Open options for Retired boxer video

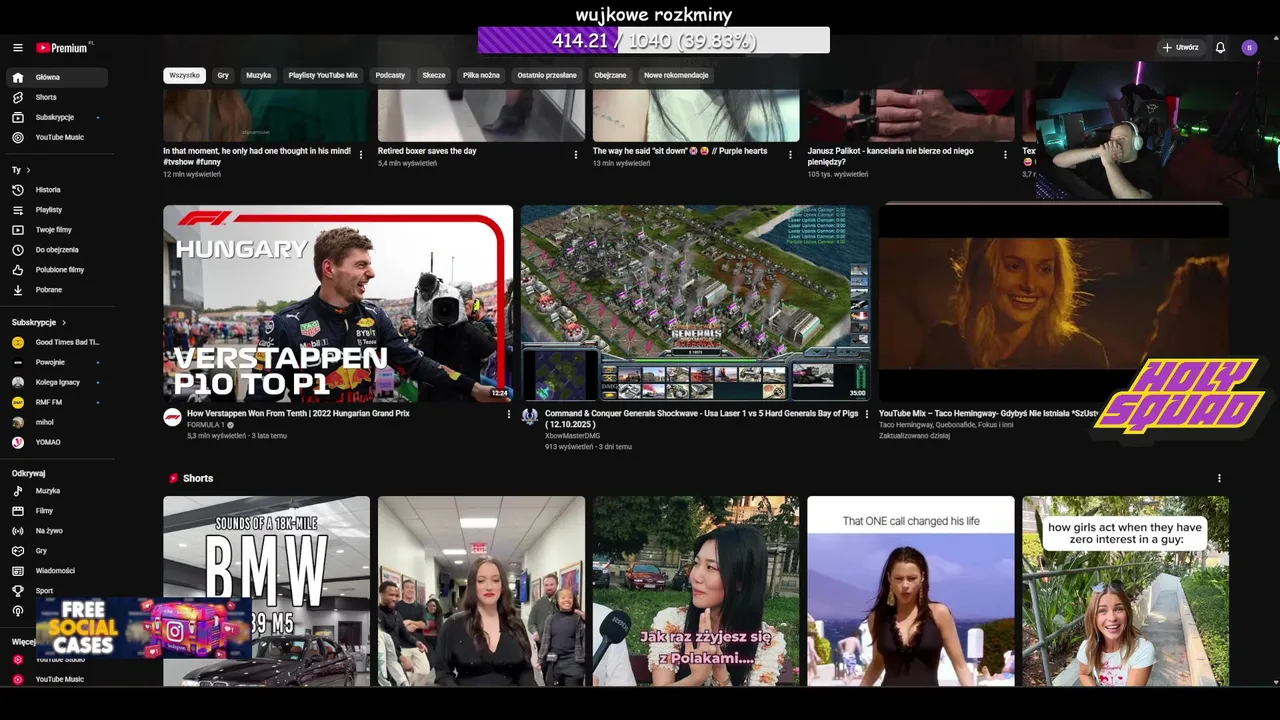[575, 155]
